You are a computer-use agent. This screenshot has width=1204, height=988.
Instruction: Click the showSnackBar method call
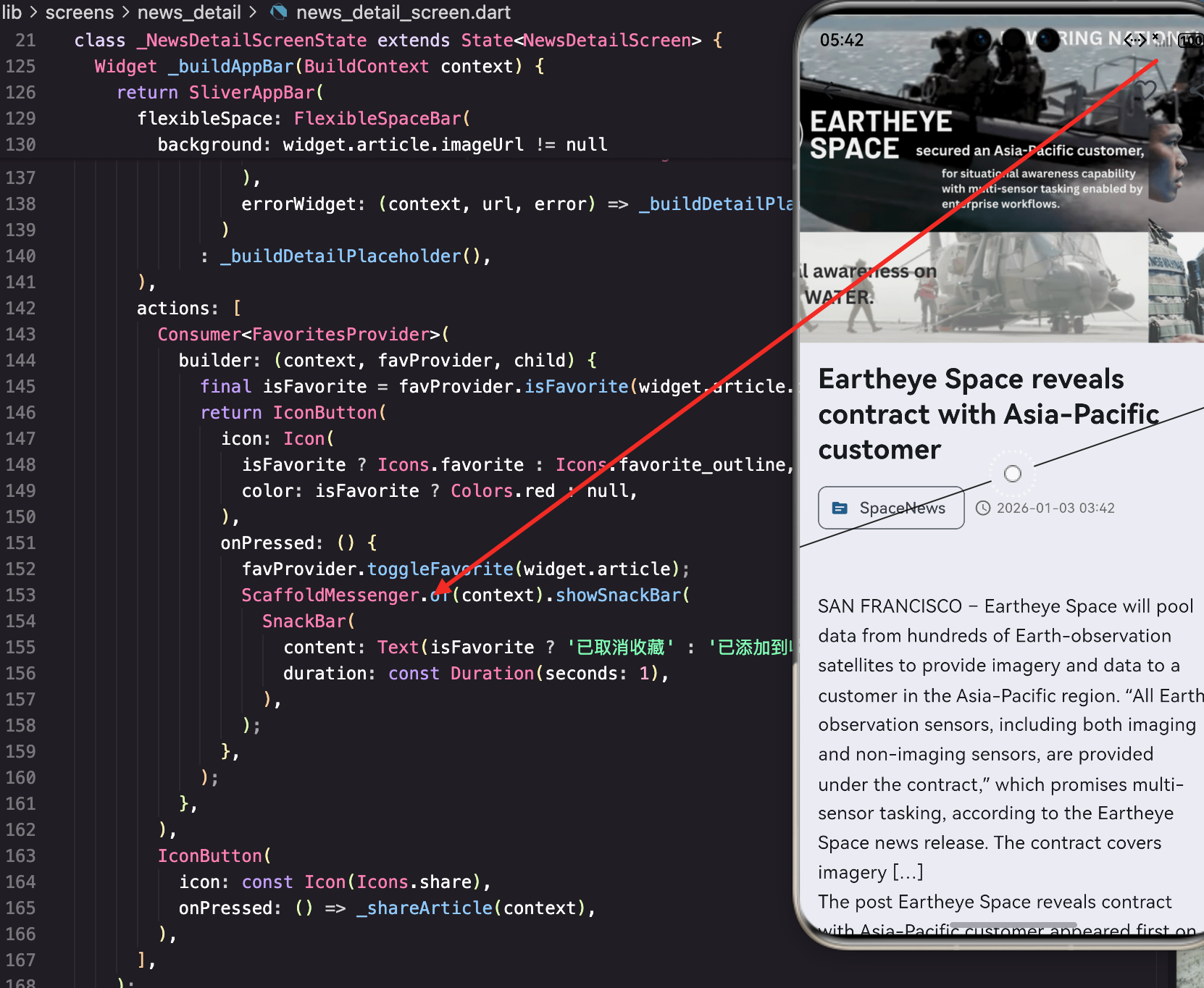pos(619,595)
